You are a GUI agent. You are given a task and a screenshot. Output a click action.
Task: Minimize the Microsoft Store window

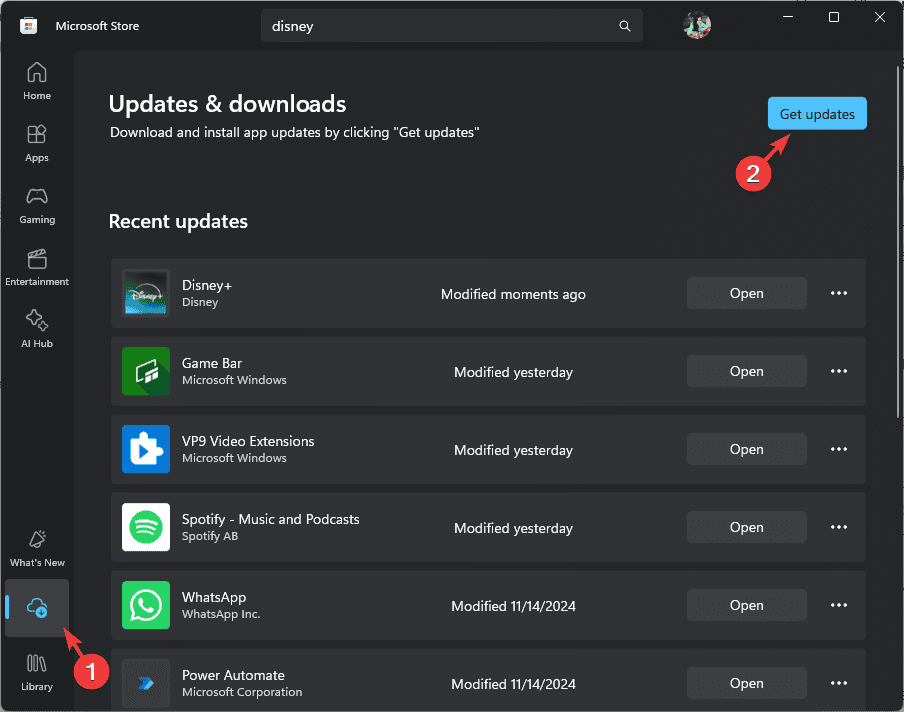[788, 17]
